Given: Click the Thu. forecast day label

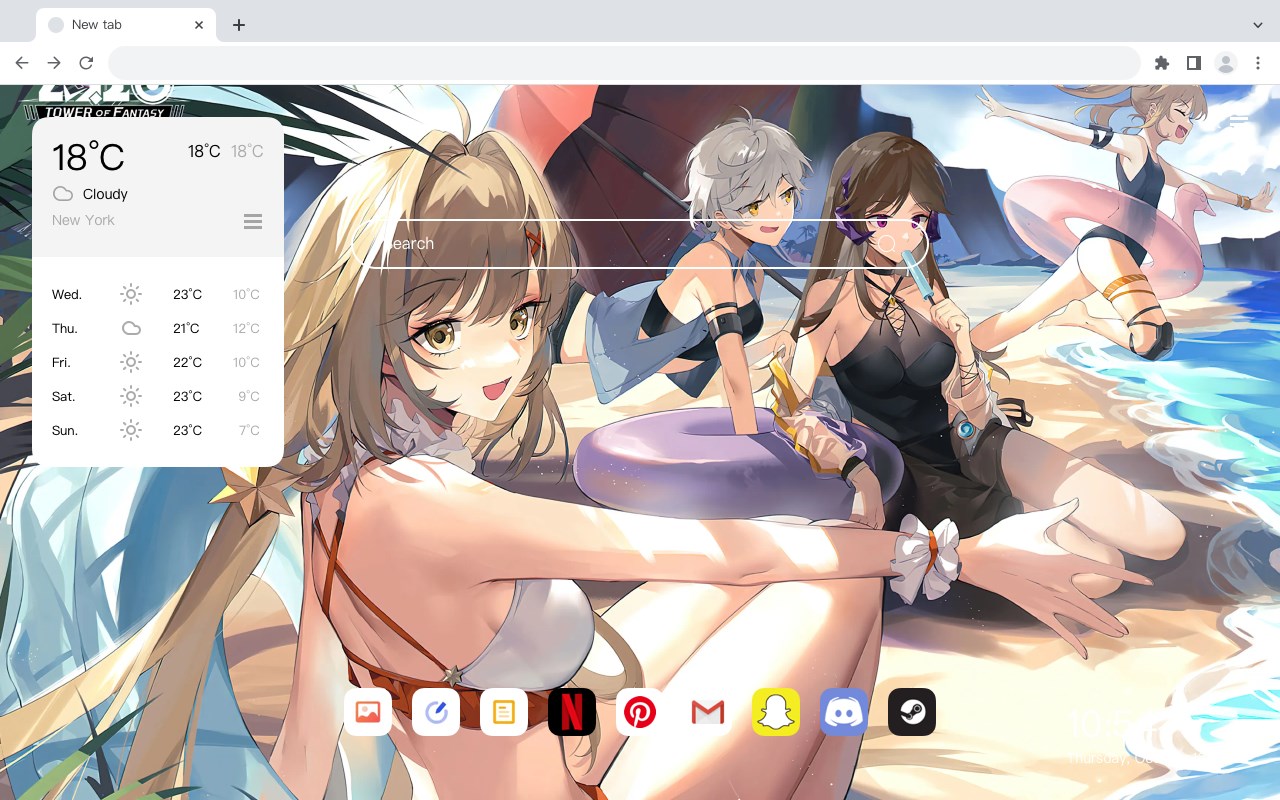Looking at the screenshot, I should [65, 328].
